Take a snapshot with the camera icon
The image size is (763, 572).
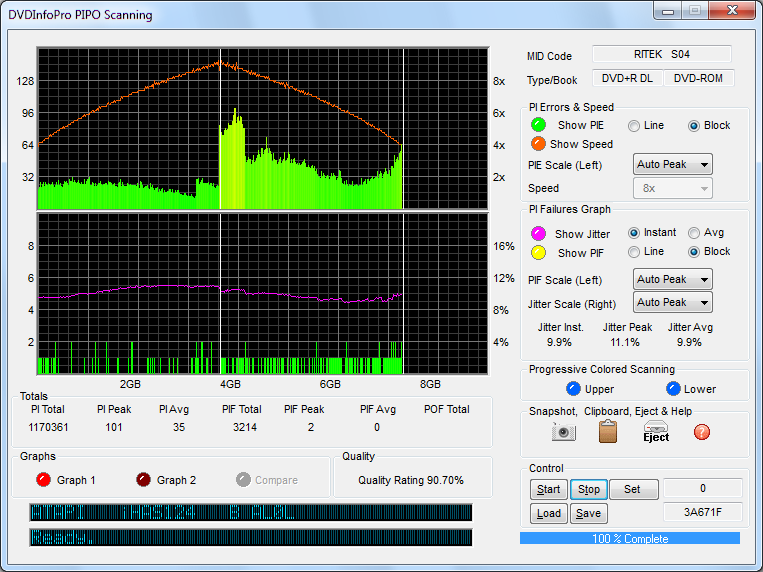(x=563, y=432)
